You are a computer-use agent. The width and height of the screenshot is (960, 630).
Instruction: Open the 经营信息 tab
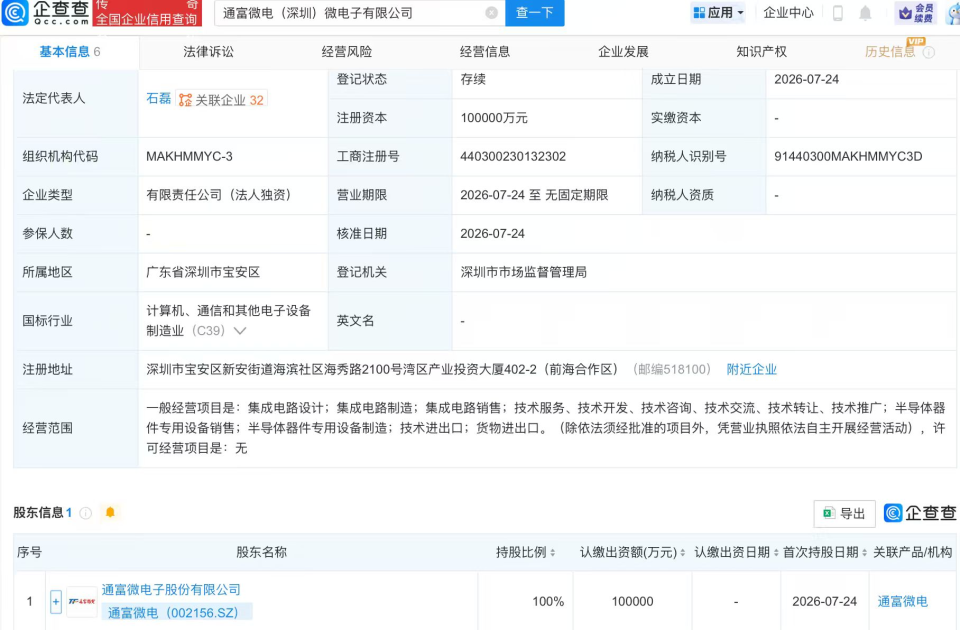tap(485, 52)
